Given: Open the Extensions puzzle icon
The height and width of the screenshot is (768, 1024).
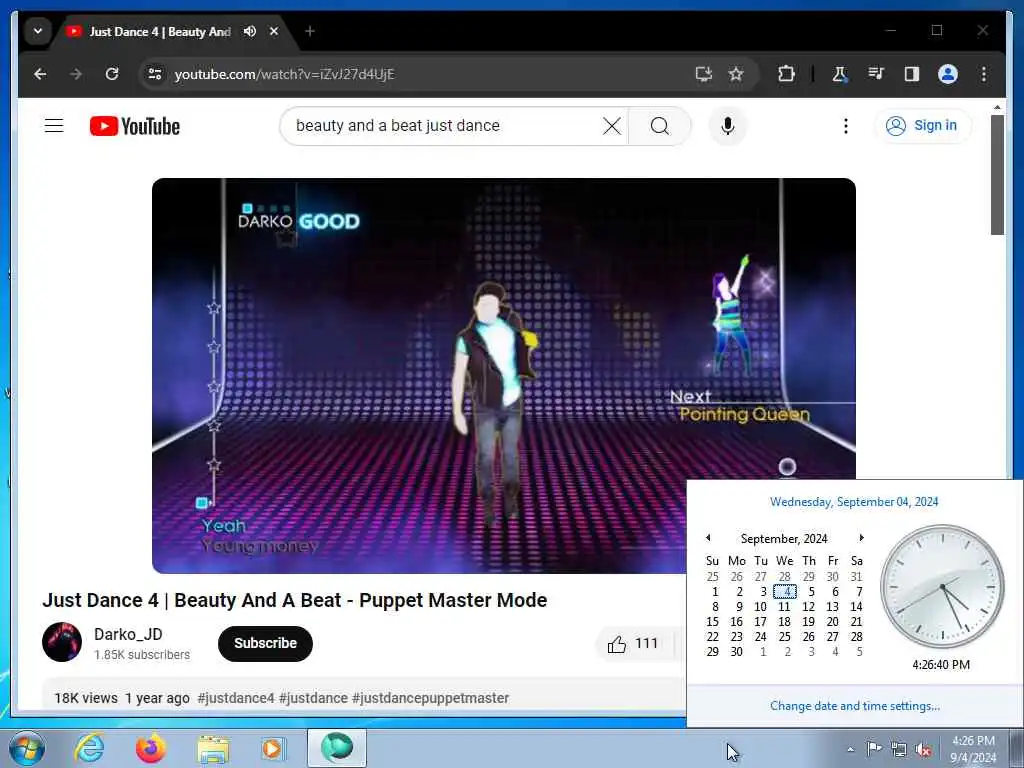Looking at the screenshot, I should click(x=786, y=74).
